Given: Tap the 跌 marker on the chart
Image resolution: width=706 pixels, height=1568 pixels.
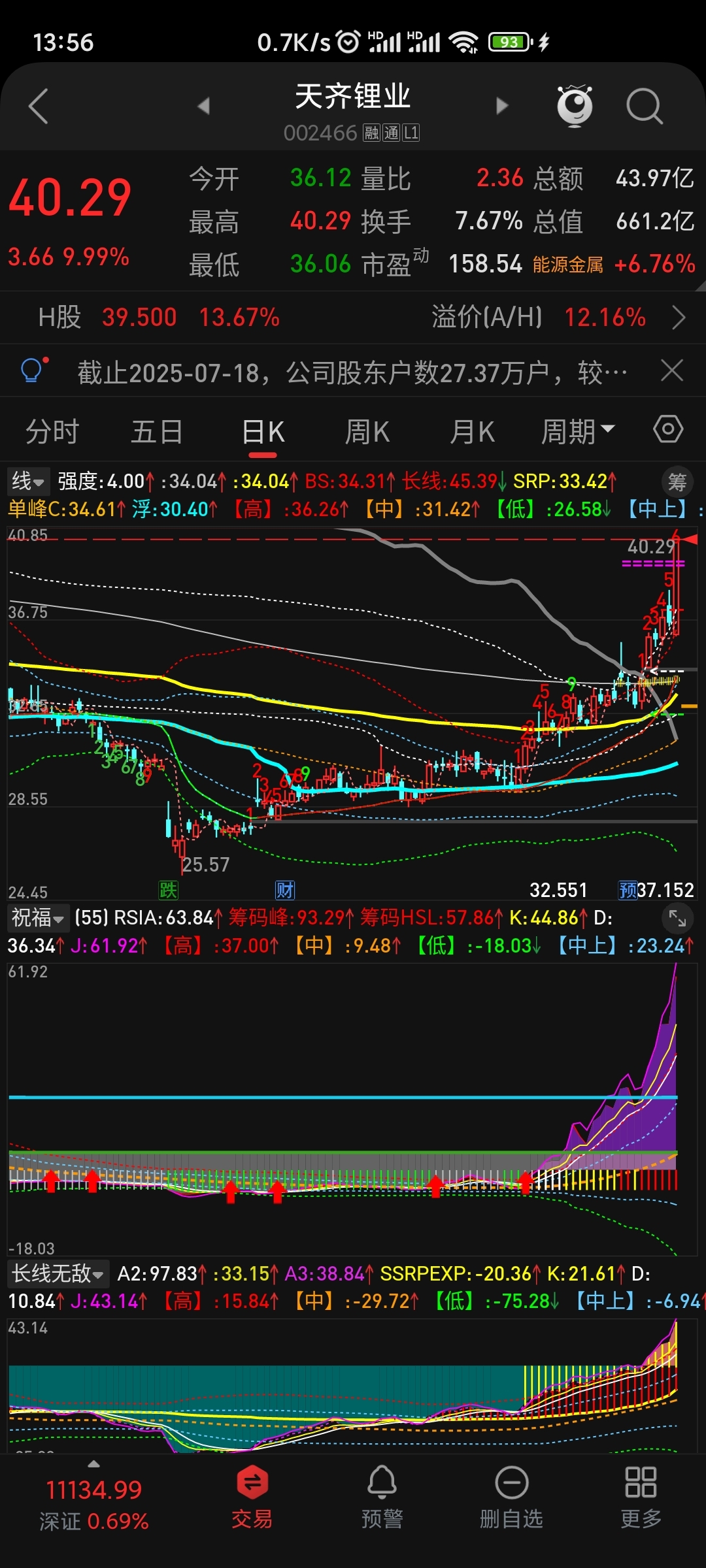Looking at the screenshot, I should coord(168,890).
